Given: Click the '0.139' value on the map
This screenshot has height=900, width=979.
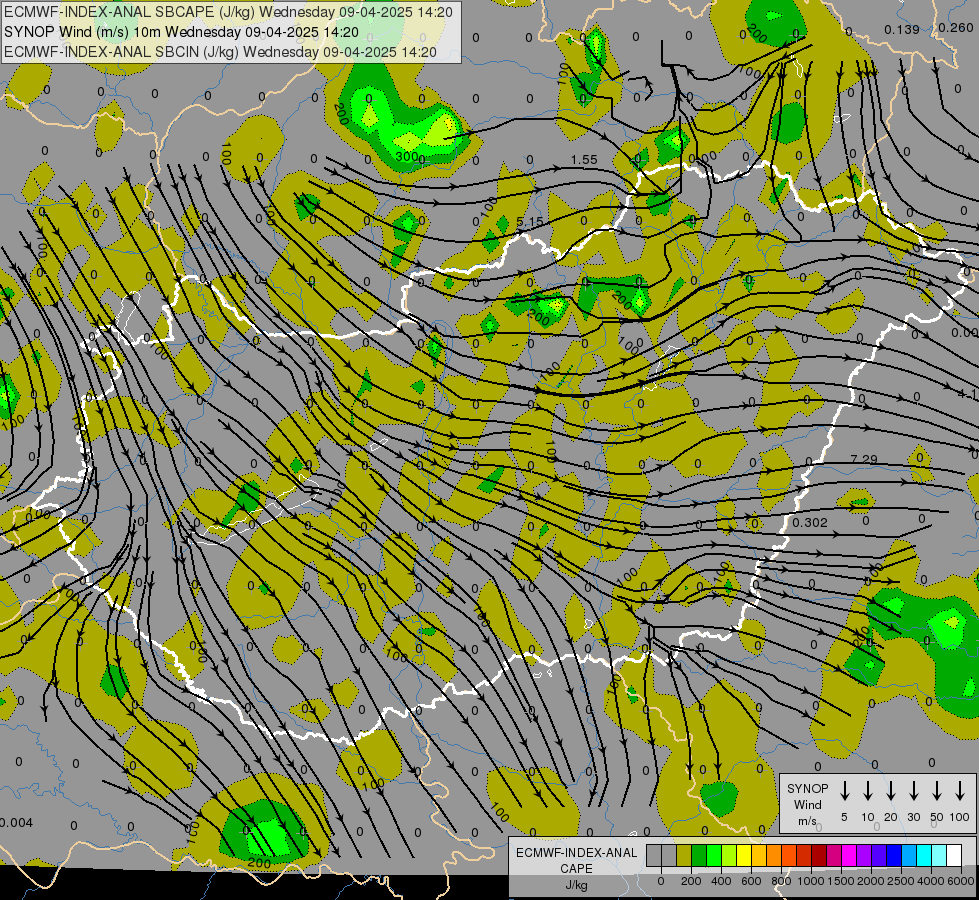Looking at the screenshot, I should tap(902, 29).
